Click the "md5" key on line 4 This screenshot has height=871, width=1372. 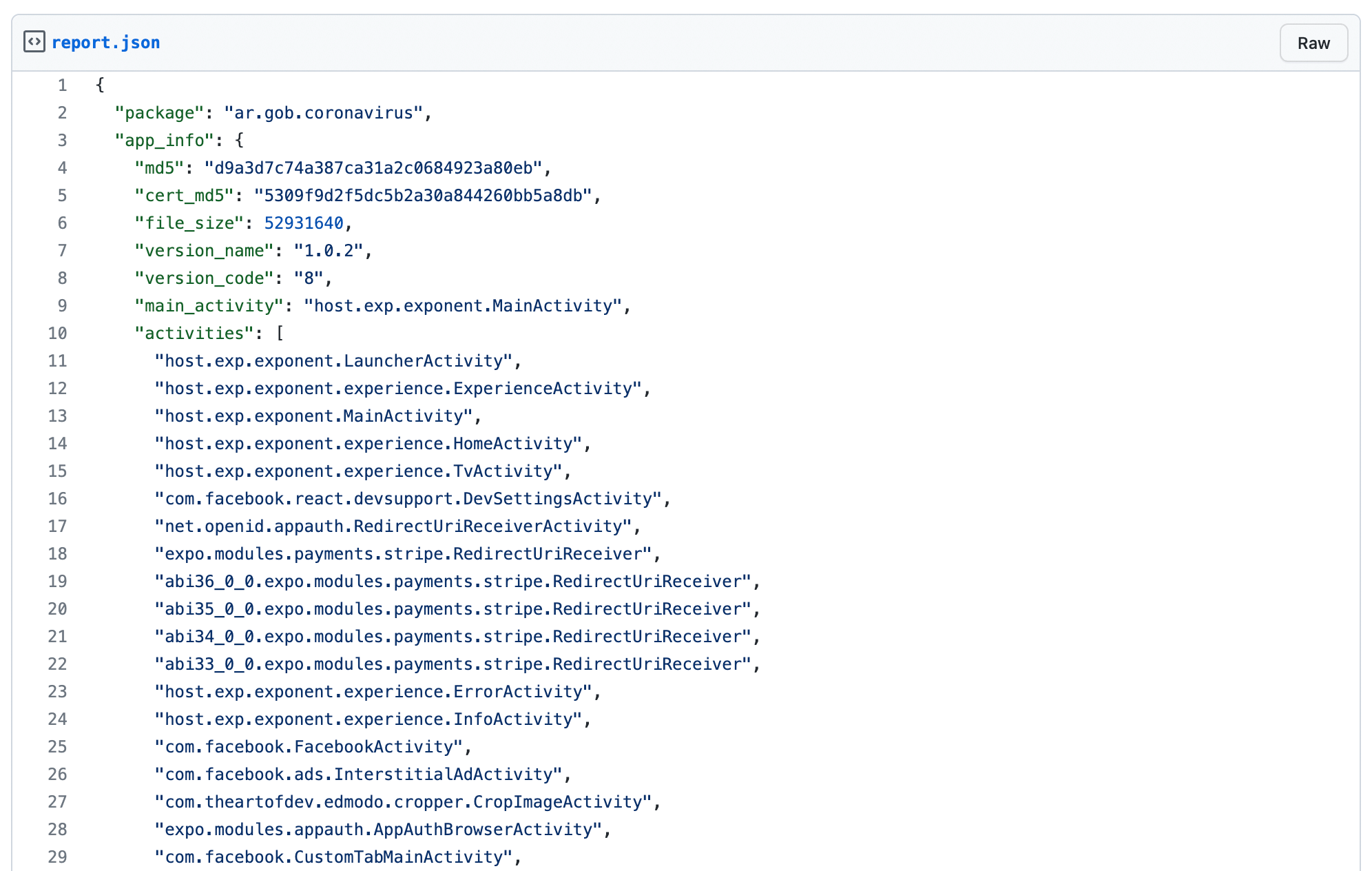pyautogui.click(x=159, y=168)
